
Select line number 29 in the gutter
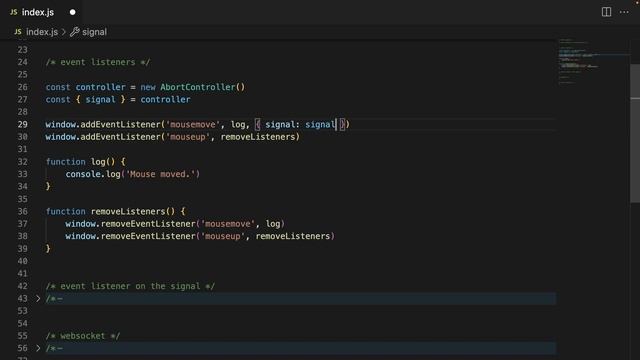(22, 124)
